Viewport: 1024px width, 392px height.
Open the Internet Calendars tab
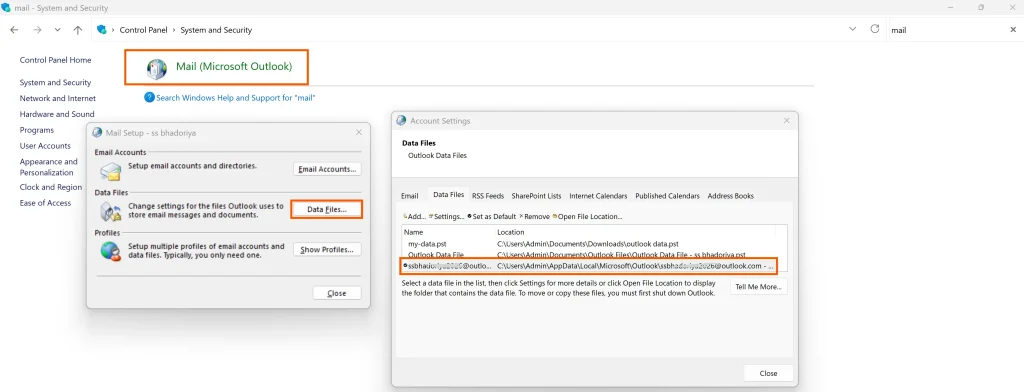coord(598,195)
